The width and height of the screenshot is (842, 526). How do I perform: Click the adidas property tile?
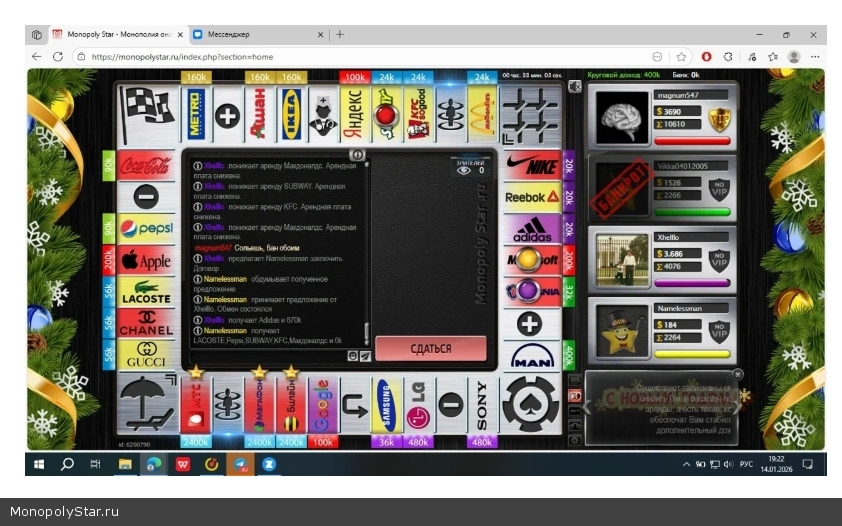tap(532, 229)
